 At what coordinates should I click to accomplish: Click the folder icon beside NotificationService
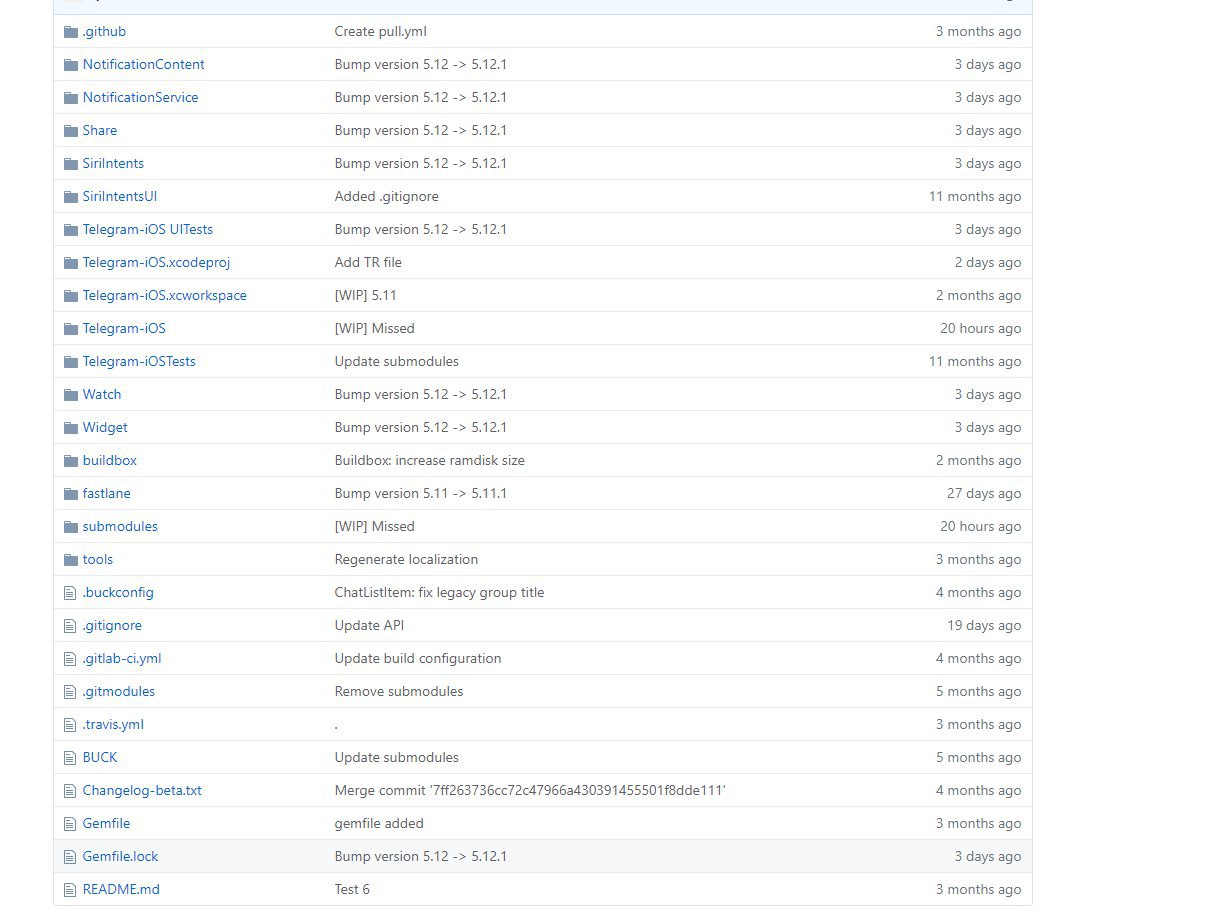(x=70, y=98)
